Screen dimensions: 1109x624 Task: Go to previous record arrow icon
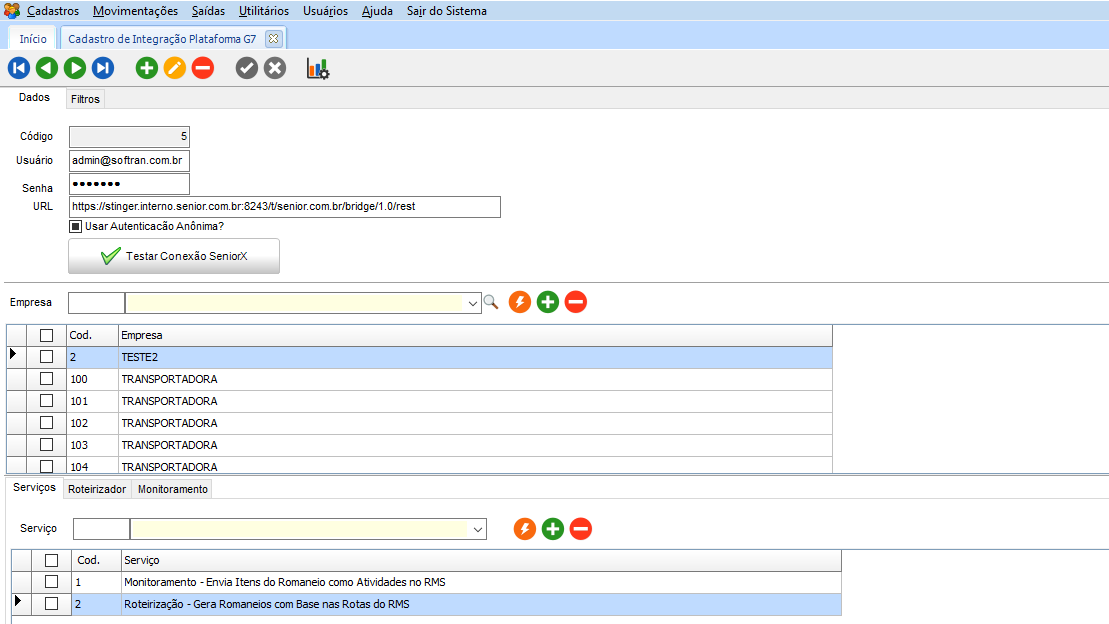[x=47, y=68]
